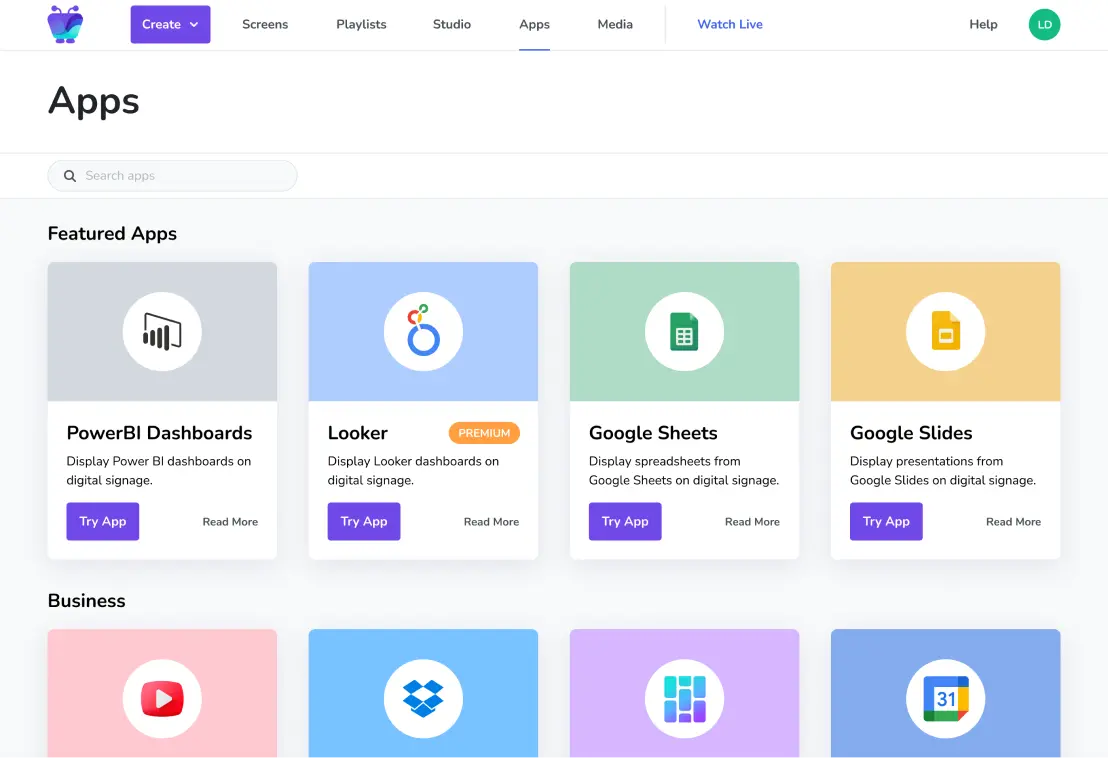The width and height of the screenshot is (1108, 758).
Task: Try the Looker app
Action: click(x=364, y=521)
